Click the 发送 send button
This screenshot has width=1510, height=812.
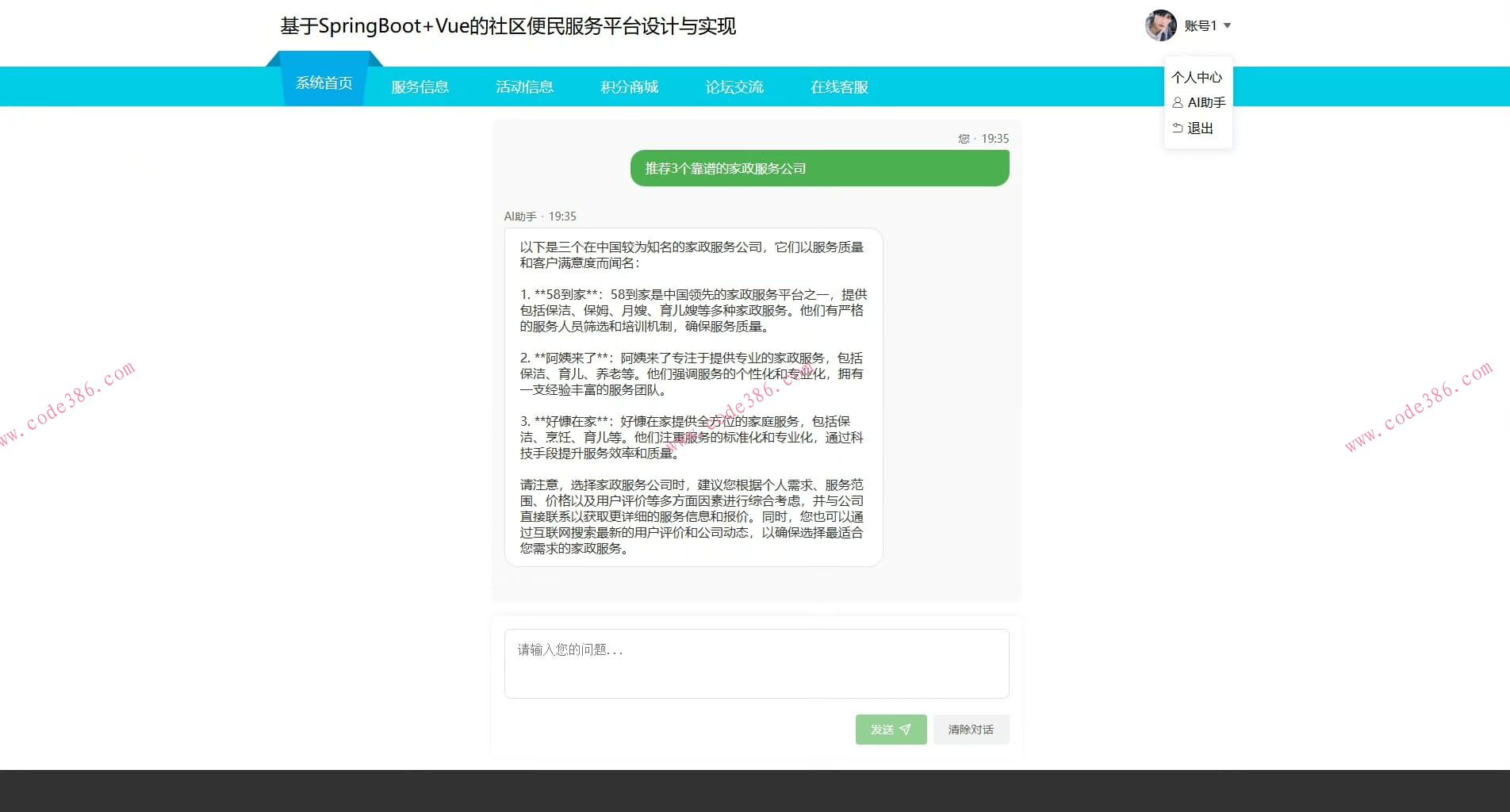(x=891, y=730)
